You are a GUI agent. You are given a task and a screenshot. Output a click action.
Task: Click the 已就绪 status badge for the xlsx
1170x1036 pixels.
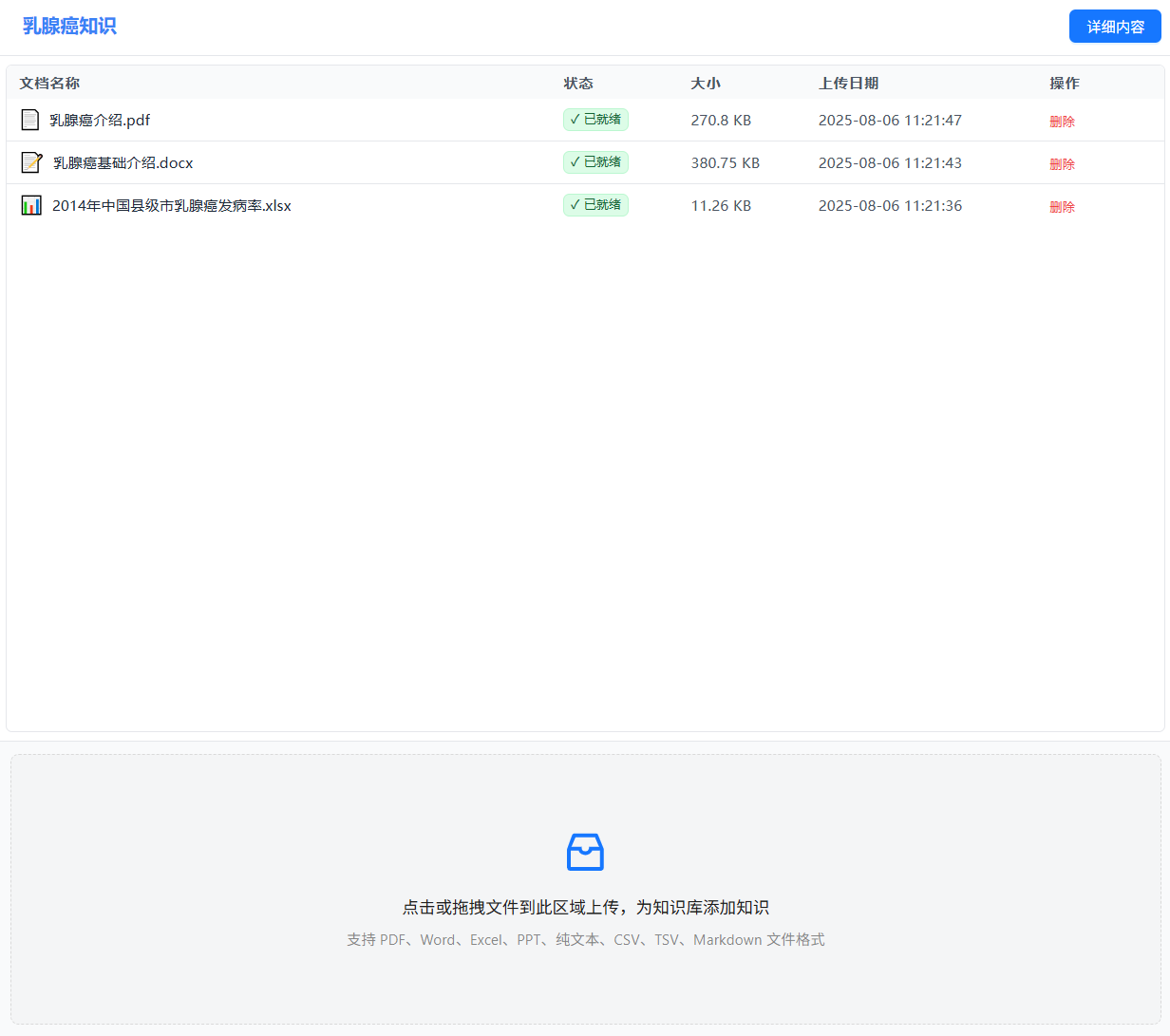click(595, 205)
